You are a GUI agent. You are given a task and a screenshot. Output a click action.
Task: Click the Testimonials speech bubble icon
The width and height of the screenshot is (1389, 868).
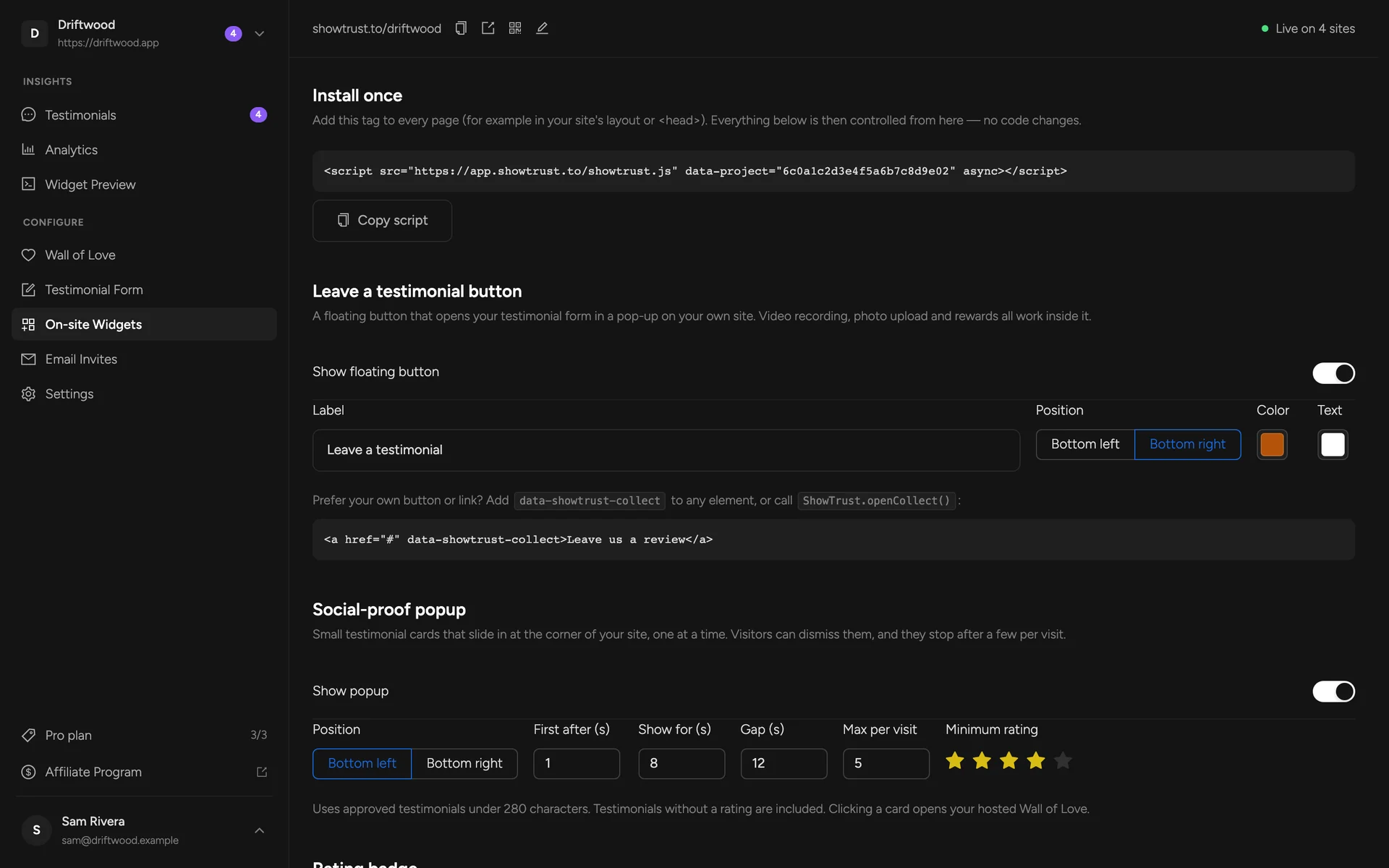pos(28,115)
